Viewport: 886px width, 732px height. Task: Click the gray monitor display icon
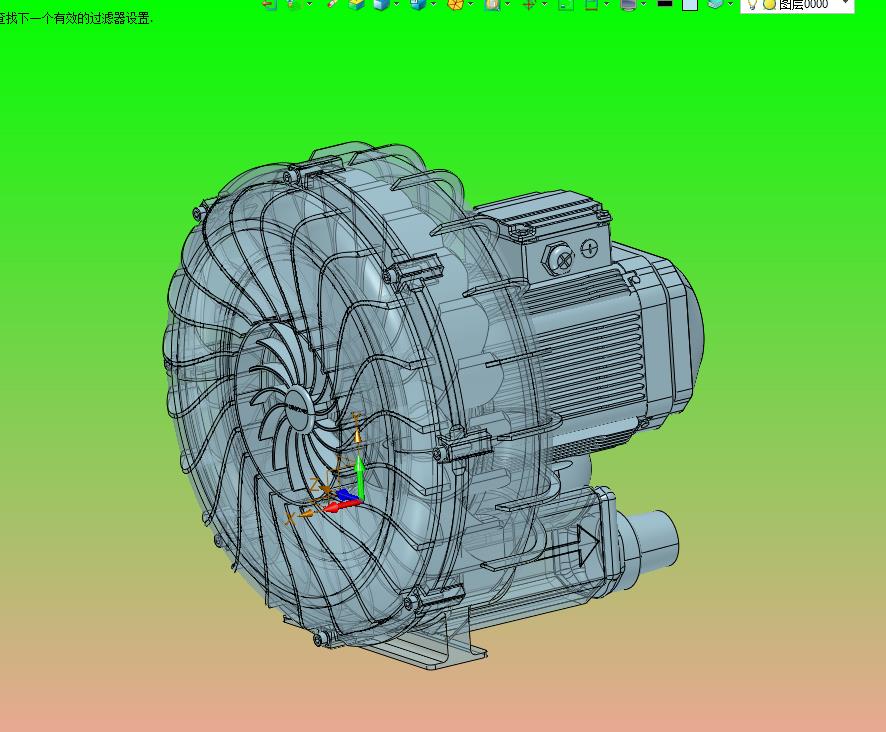[x=628, y=4]
